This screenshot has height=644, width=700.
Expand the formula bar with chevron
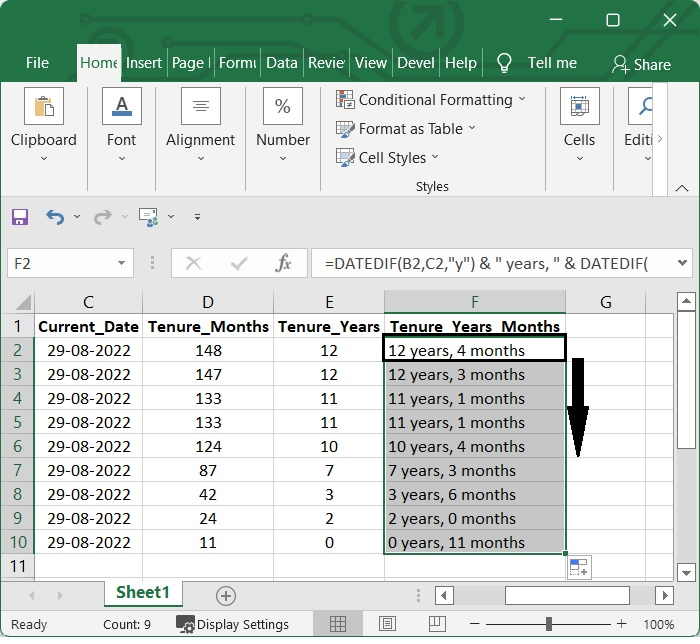[682, 263]
